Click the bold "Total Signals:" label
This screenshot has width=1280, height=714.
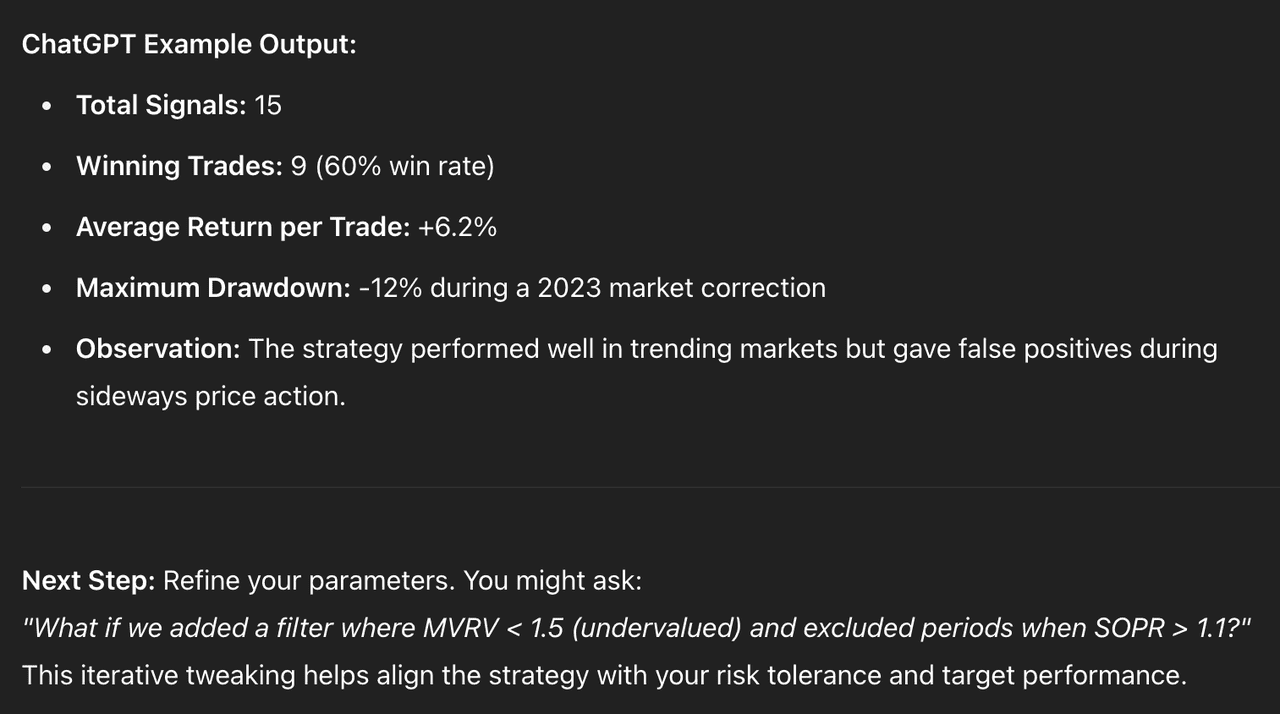tap(160, 105)
